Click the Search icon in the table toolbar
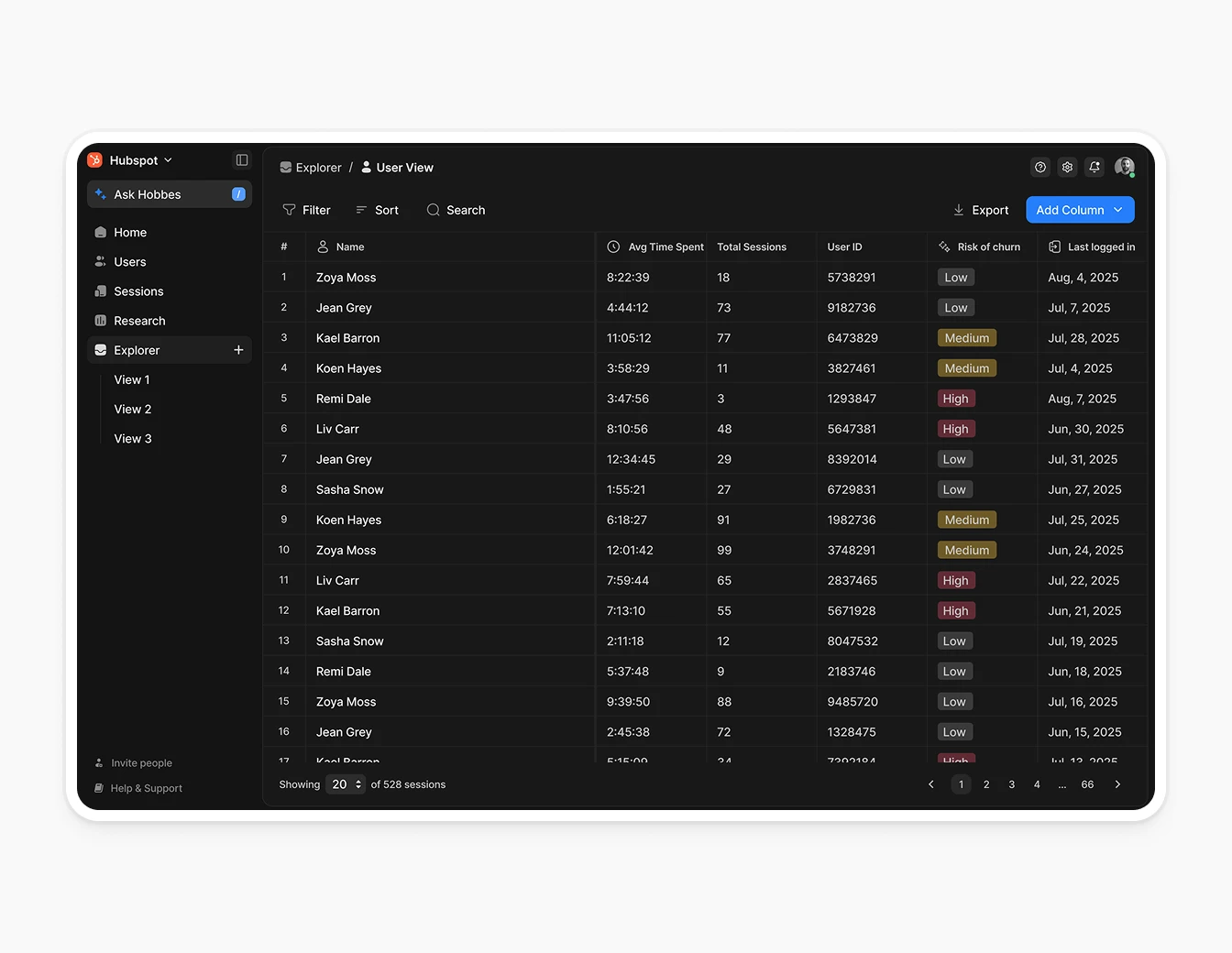 click(434, 210)
